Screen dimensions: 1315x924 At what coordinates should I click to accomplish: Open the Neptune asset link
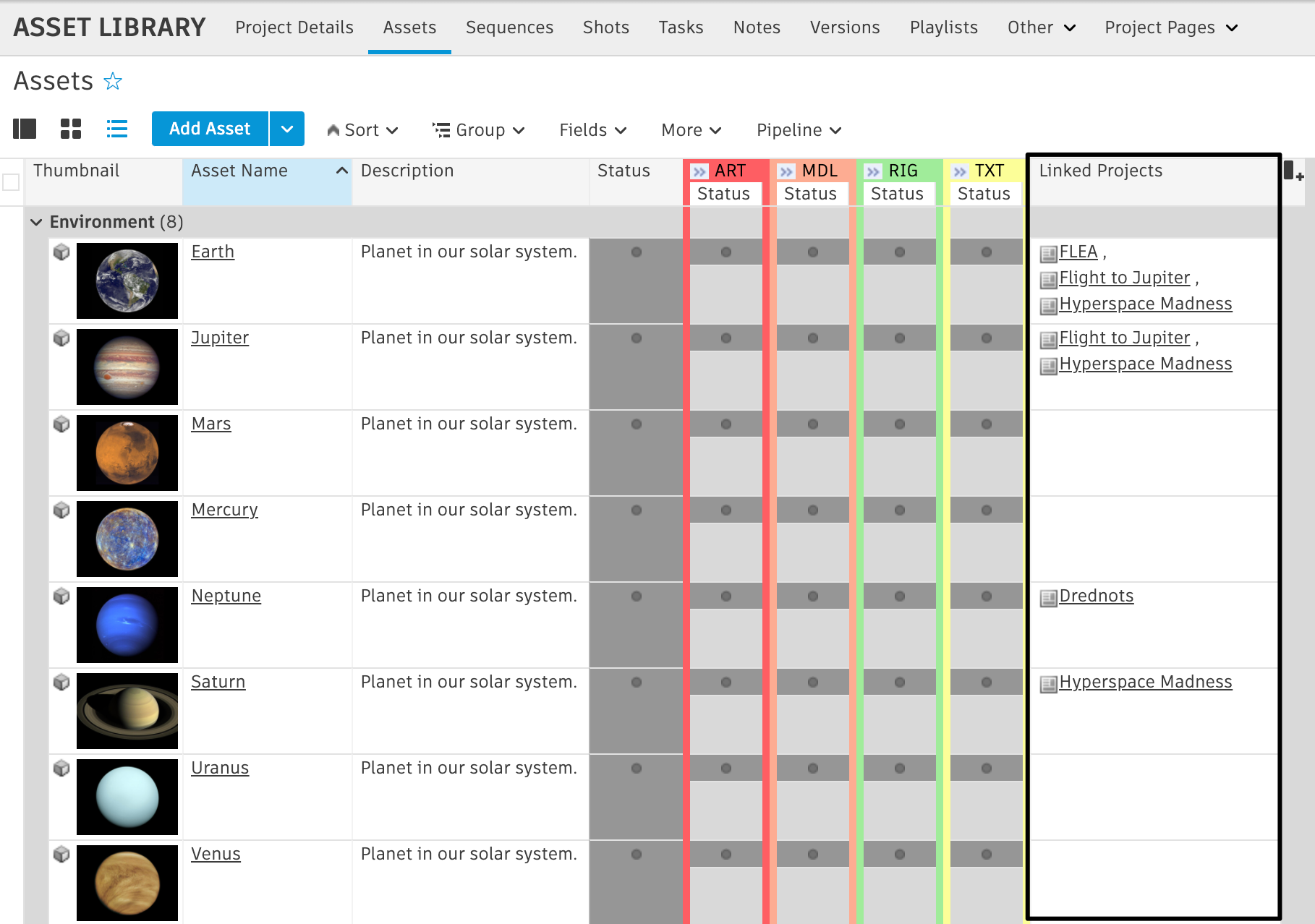(x=226, y=596)
